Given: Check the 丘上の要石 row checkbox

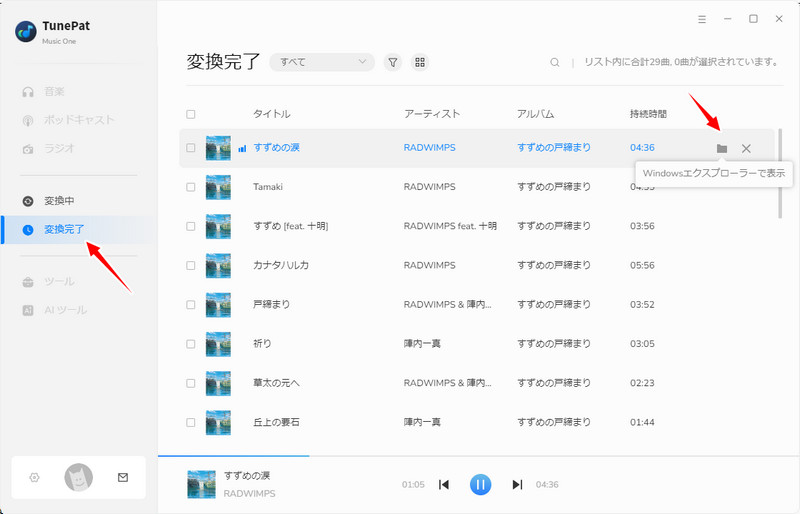Looking at the screenshot, I should tap(191, 423).
